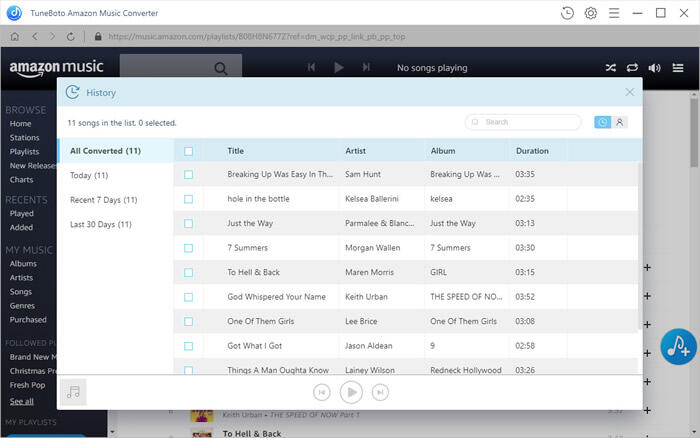Click the THE SPEED OF NO... album cell
The width and height of the screenshot is (700, 438).
pos(466,296)
